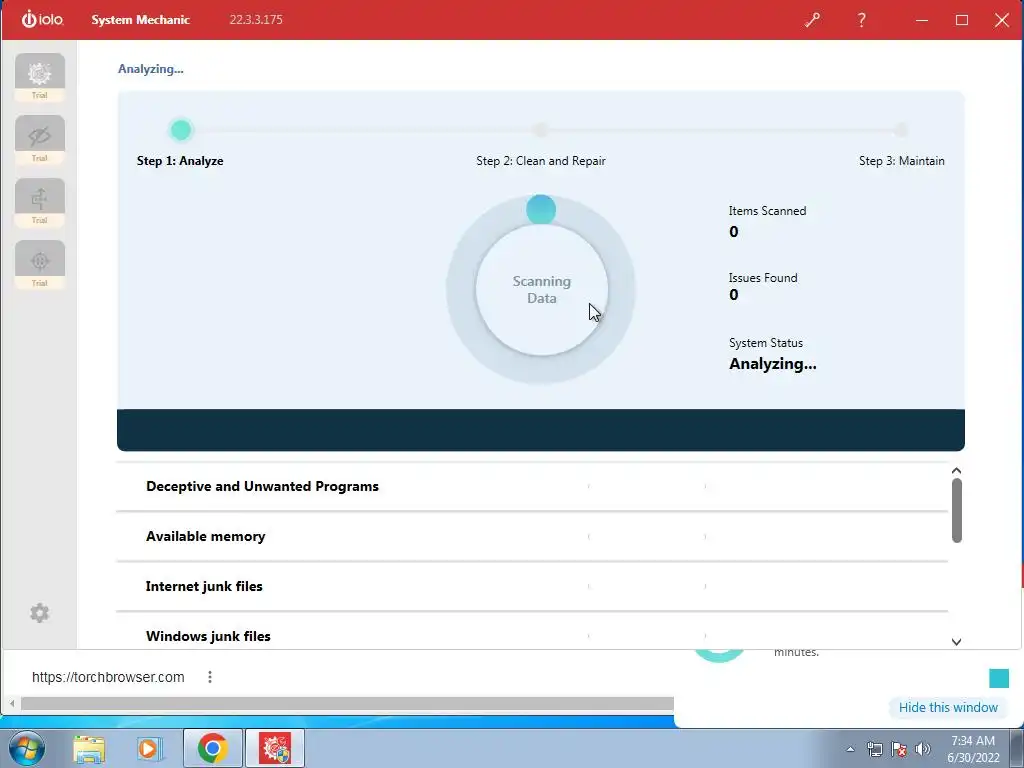Select the arrows signpost sidebar icon
Viewport: 1024px width, 768px height.
pos(40,202)
